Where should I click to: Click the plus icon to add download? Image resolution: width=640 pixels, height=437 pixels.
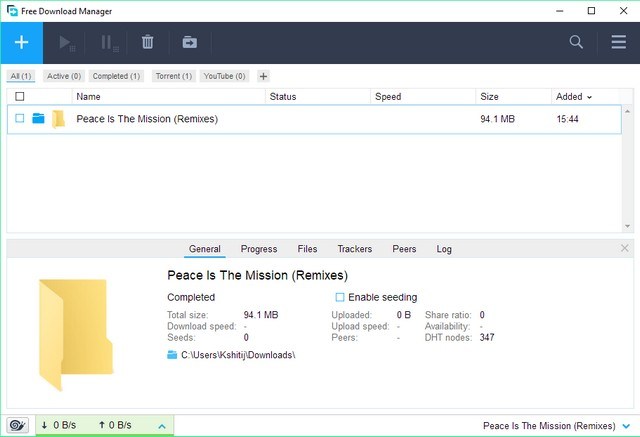[x=22, y=43]
